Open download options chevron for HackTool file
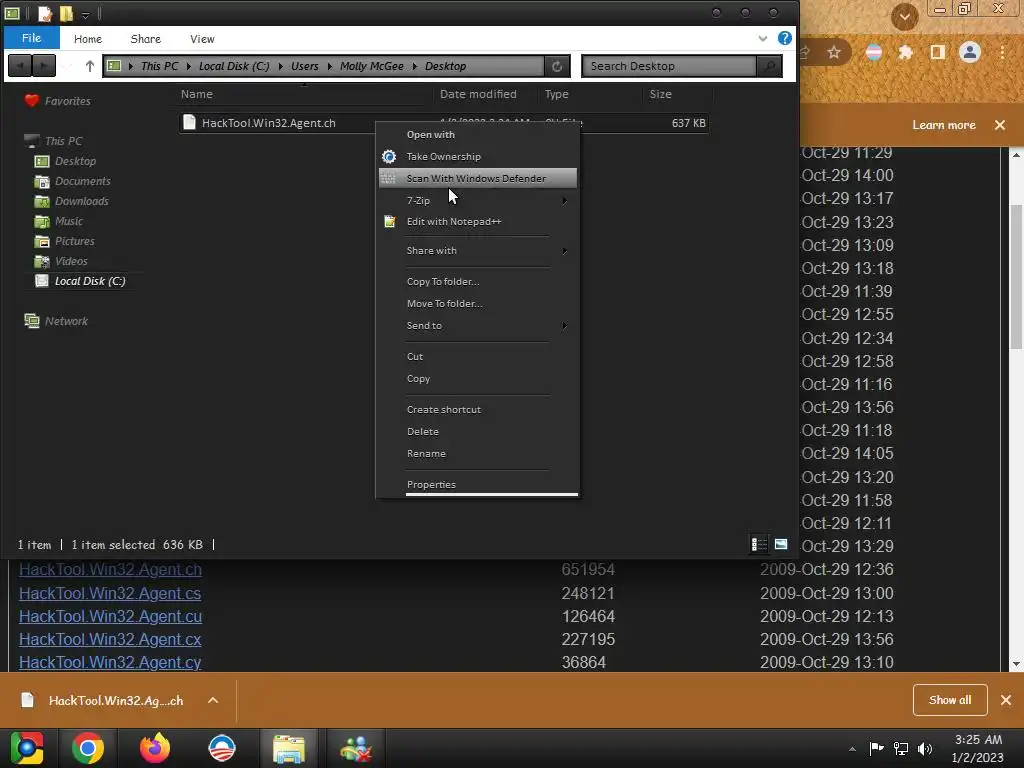 click(213, 700)
